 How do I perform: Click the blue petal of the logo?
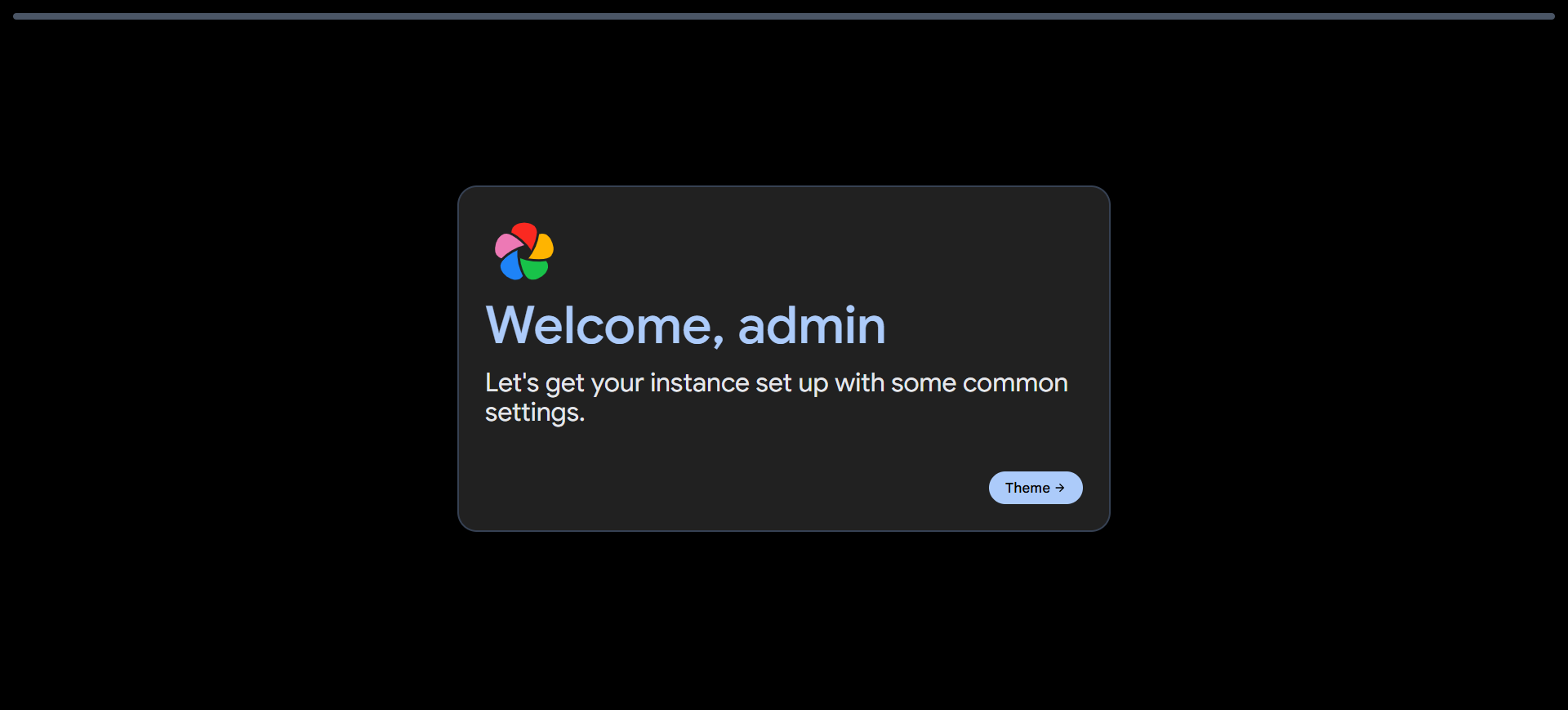pos(510,266)
